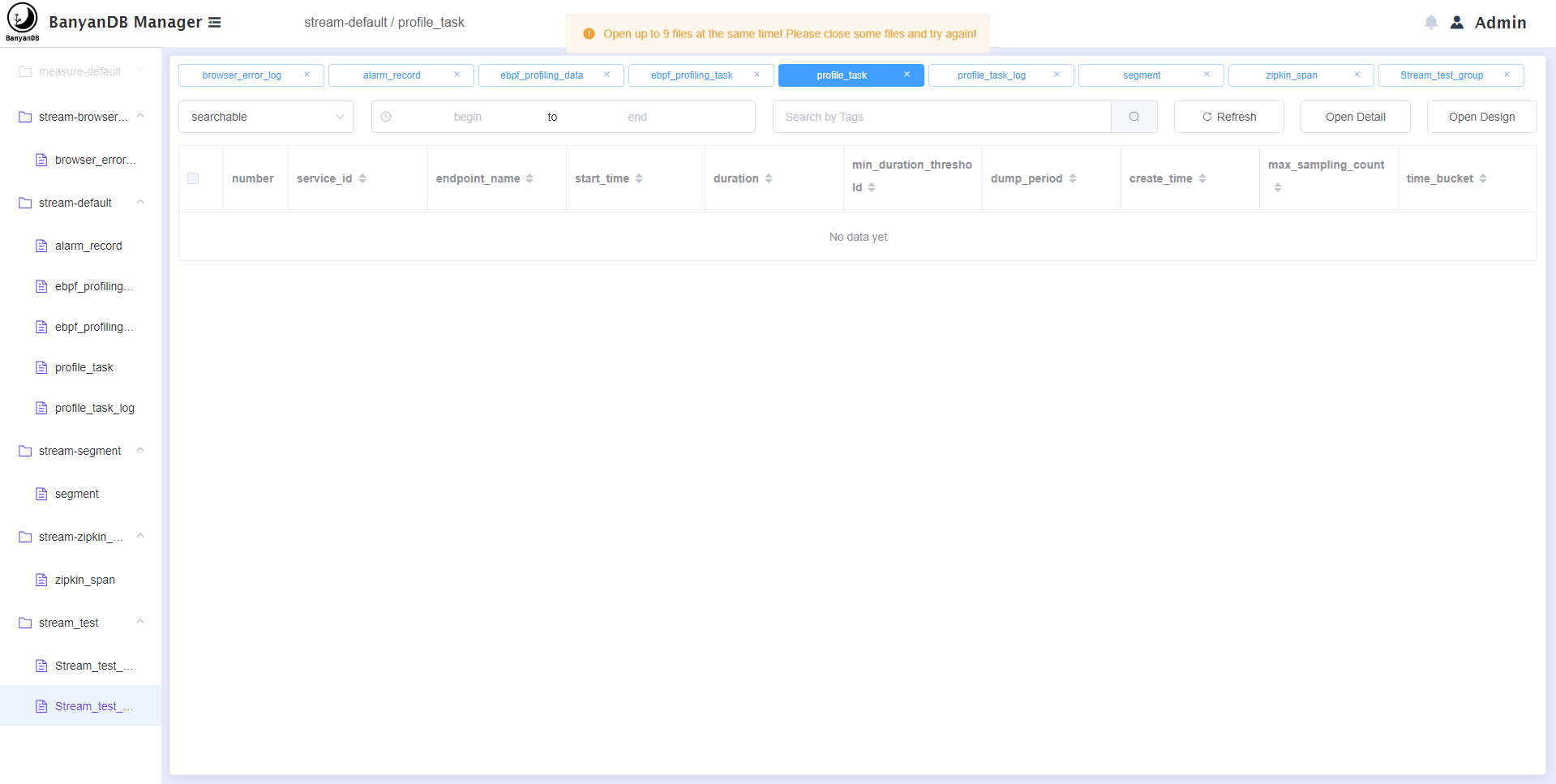Click the measure-default folder label

pos(79,71)
